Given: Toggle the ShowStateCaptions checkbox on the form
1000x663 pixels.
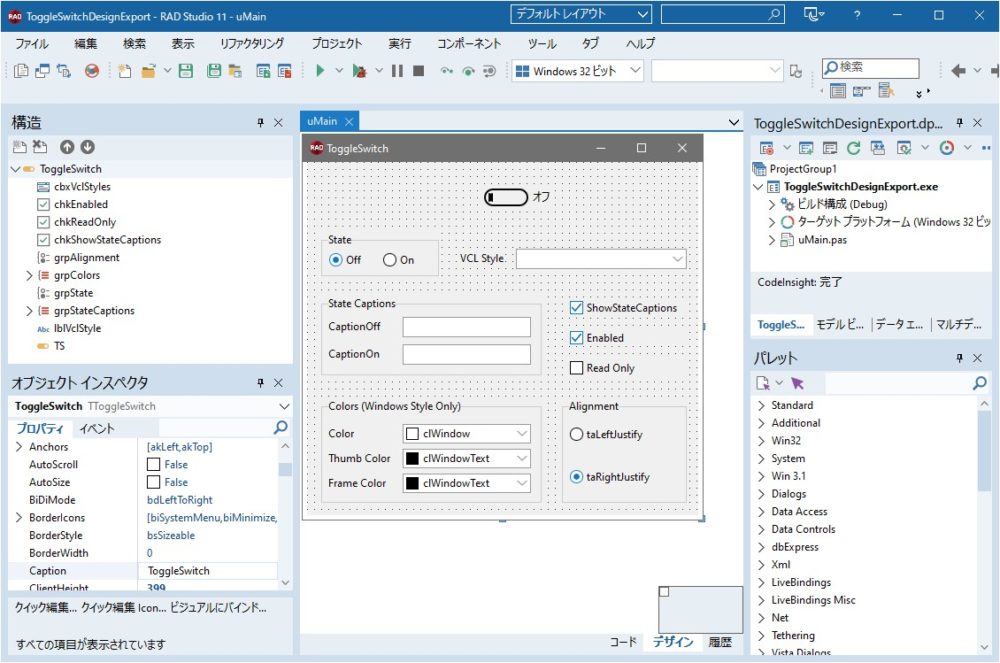Looking at the screenshot, I should point(577,308).
